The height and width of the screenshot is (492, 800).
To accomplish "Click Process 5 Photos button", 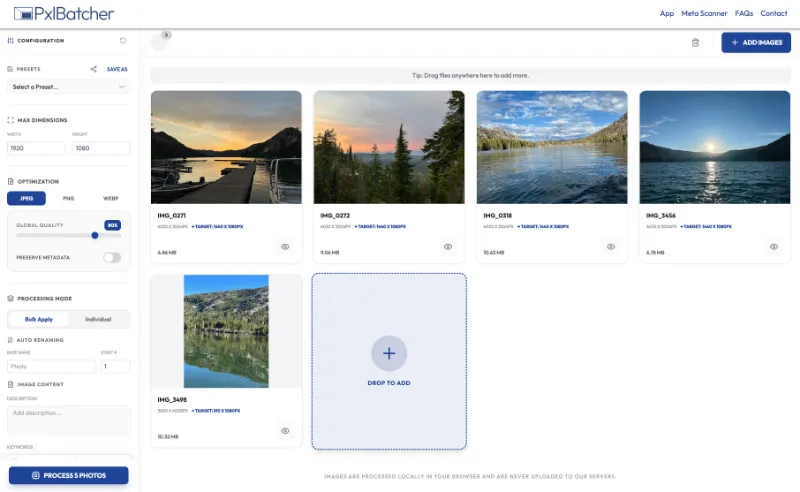I will [x=68, y=475].
